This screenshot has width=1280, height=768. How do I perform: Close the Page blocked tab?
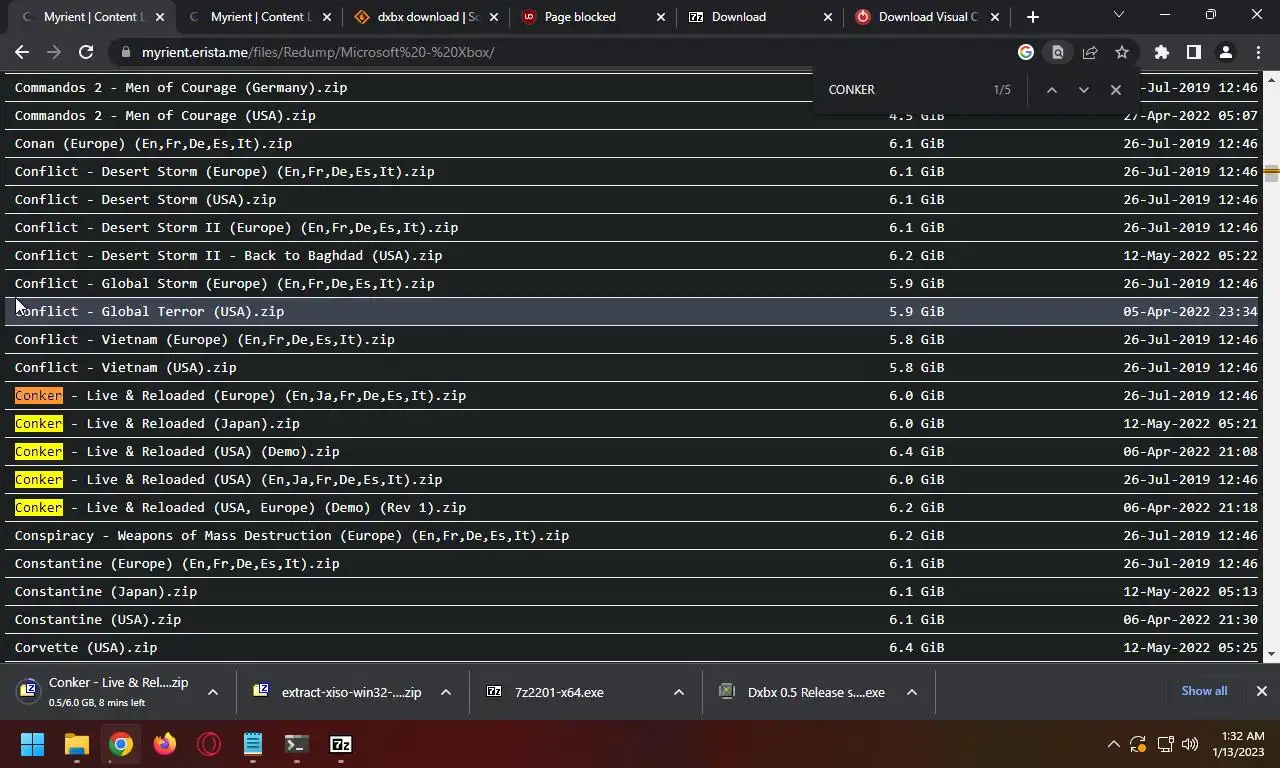(660, 17)
